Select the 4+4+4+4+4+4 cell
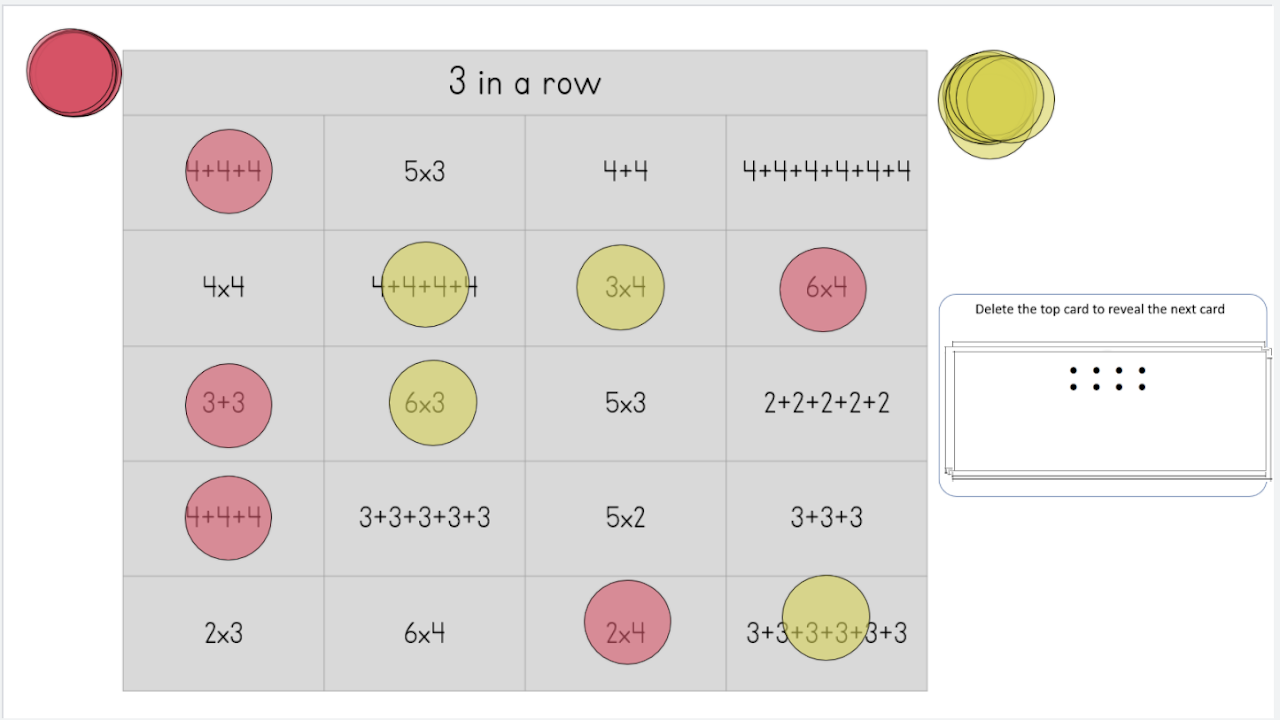 click(827, 173)
